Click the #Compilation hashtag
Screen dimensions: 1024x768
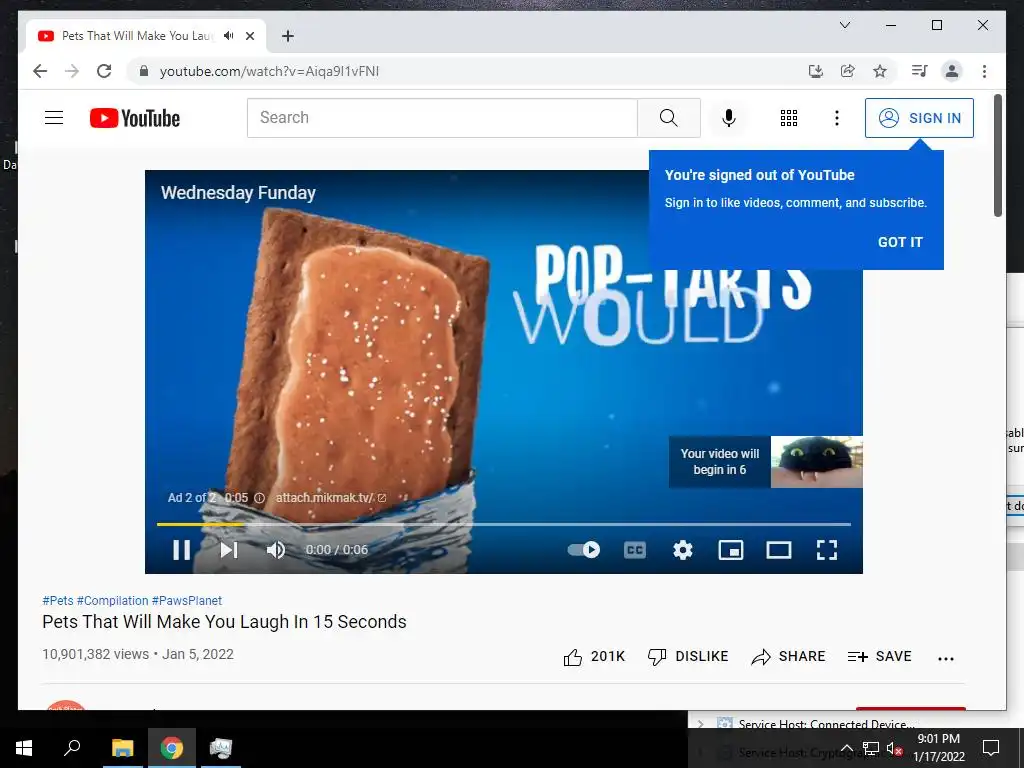click(112, 600)
